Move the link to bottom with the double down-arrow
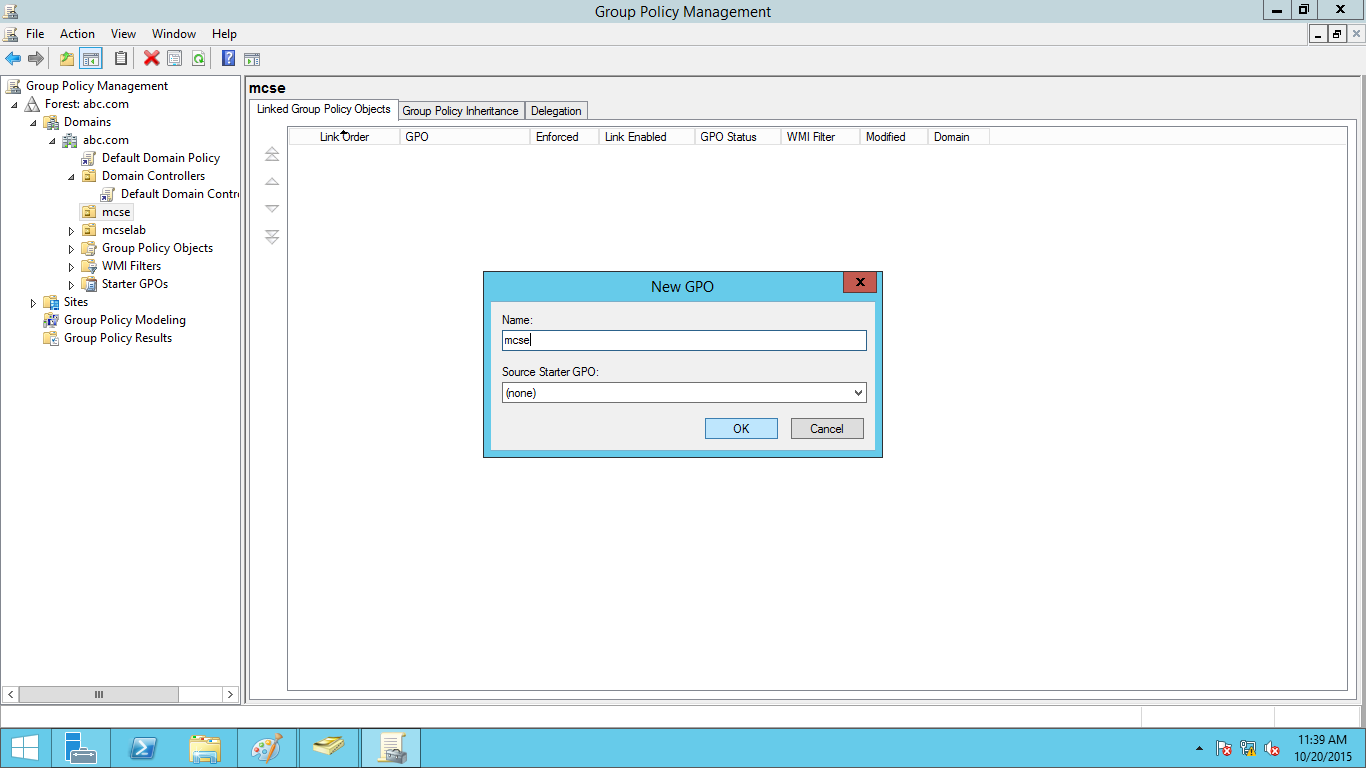The width and height of the screenshot is (1366, 768). 272,237
